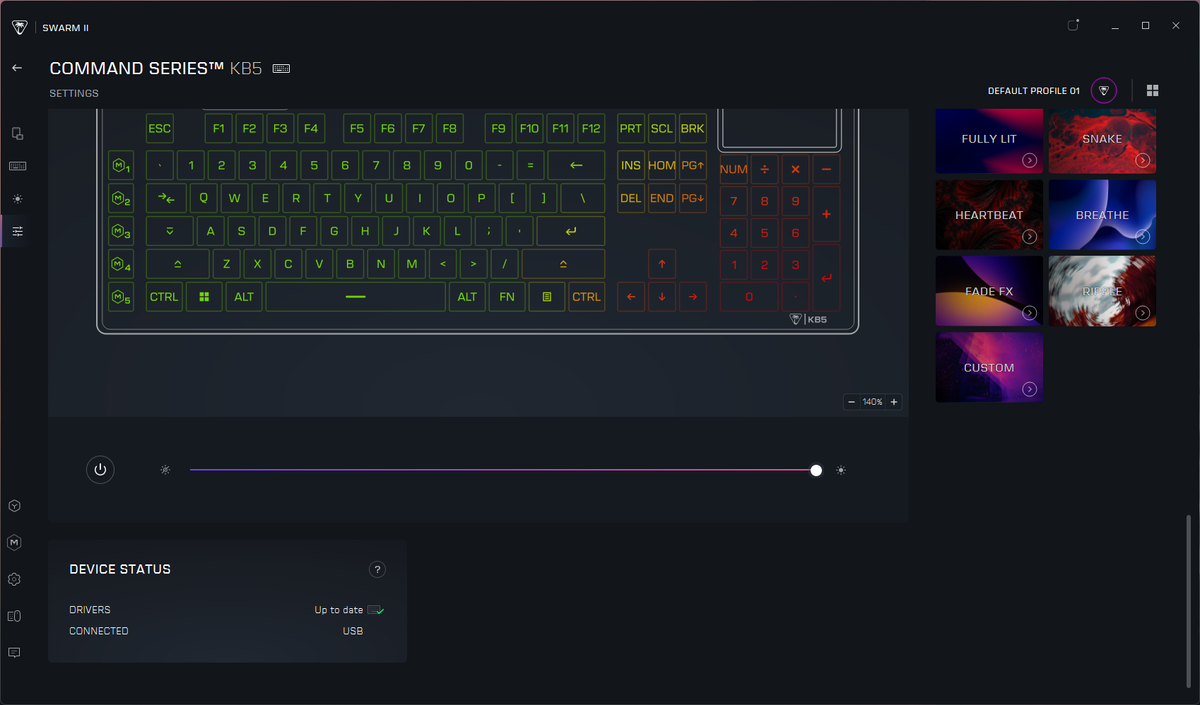Viewport: 1200px width, 705px height.
Task: Open the devices overview sidebar icon
Action: [x=16, y=133]
